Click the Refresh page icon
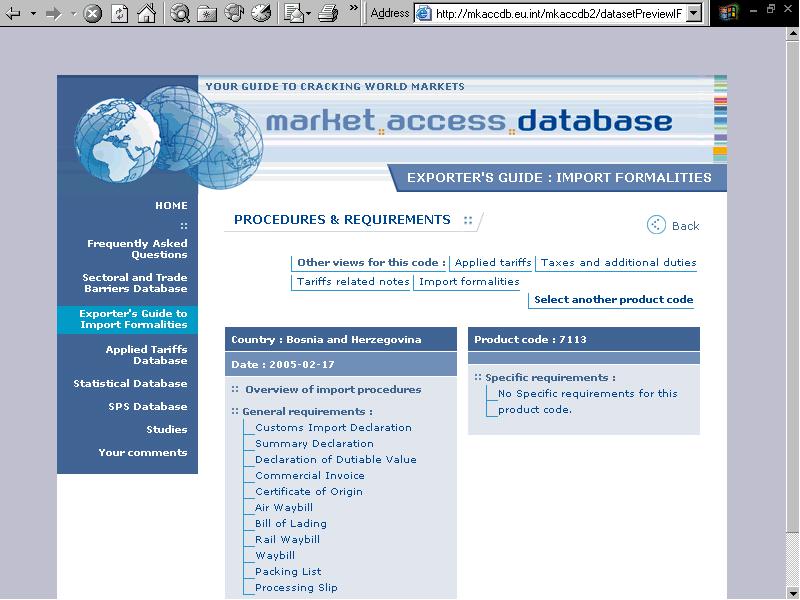Image resolution: width=800 pixels, height=600 pixels. (x=120, y=13)
